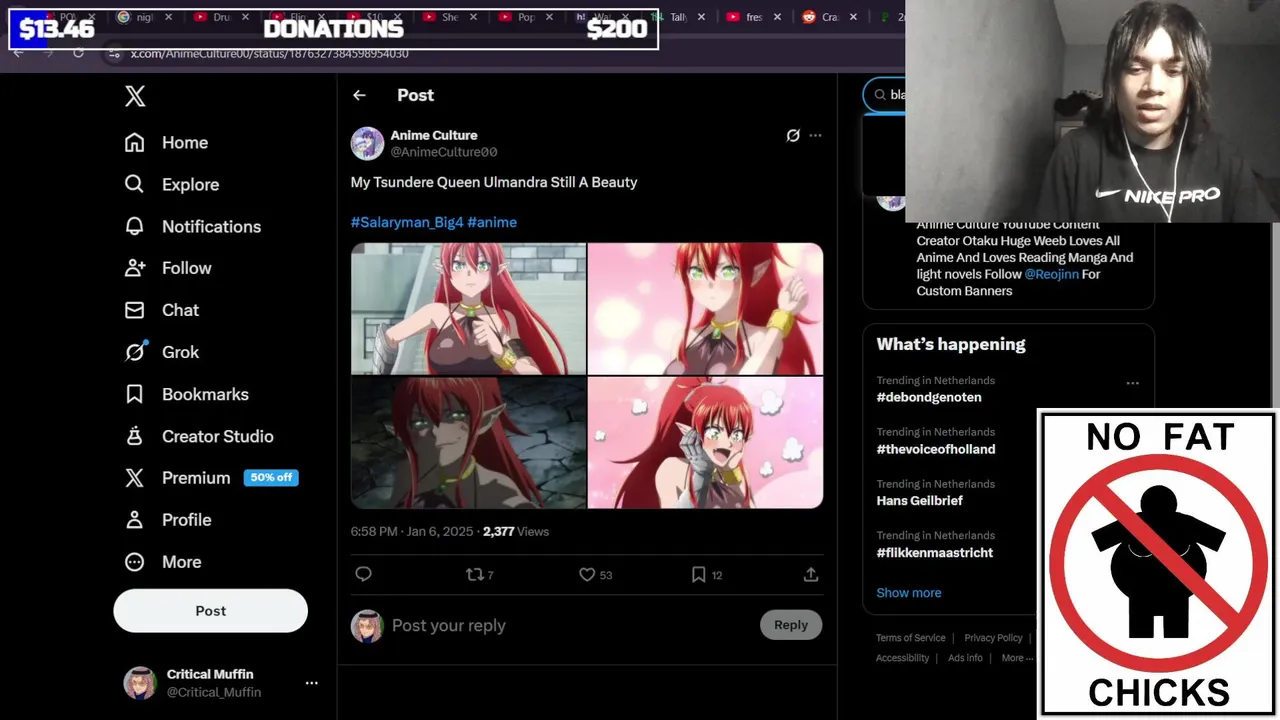Screen dimensions: 1280x720
Task: Open the #anime hashtag
Action: pos(492,222)
